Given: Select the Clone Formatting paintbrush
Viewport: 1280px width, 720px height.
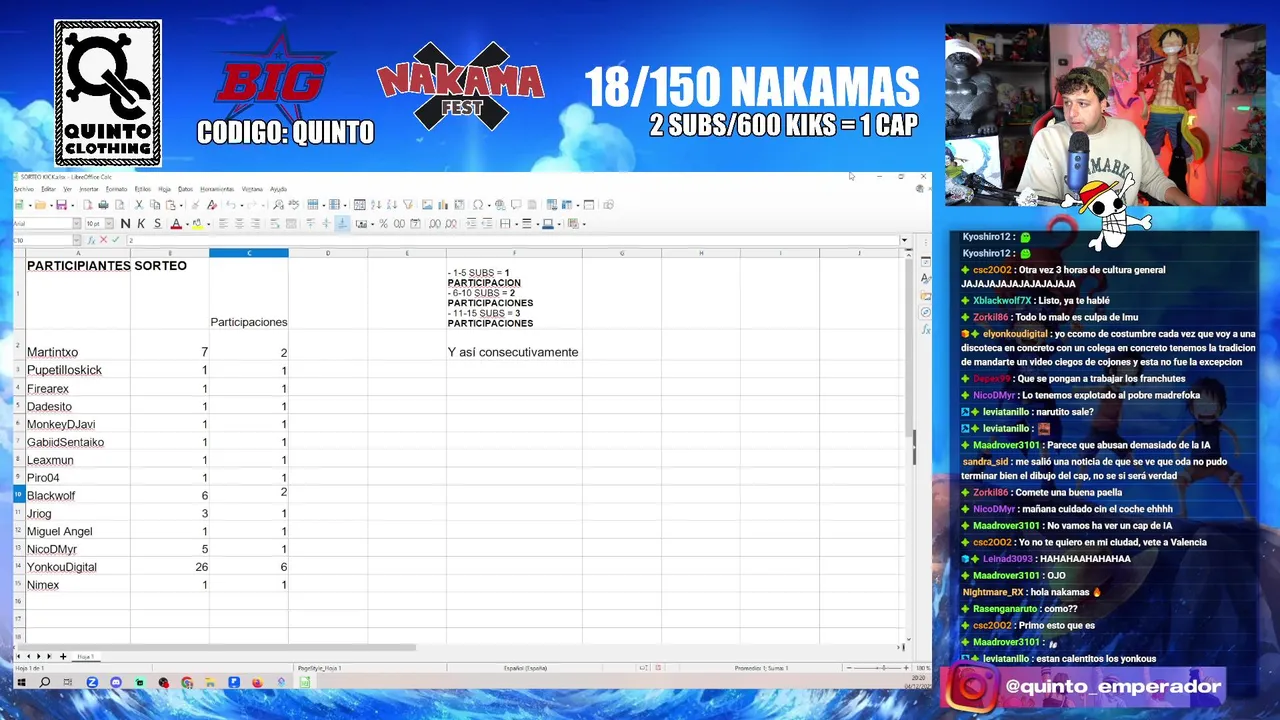Looking at the screenshot, I should click(195, 205).
